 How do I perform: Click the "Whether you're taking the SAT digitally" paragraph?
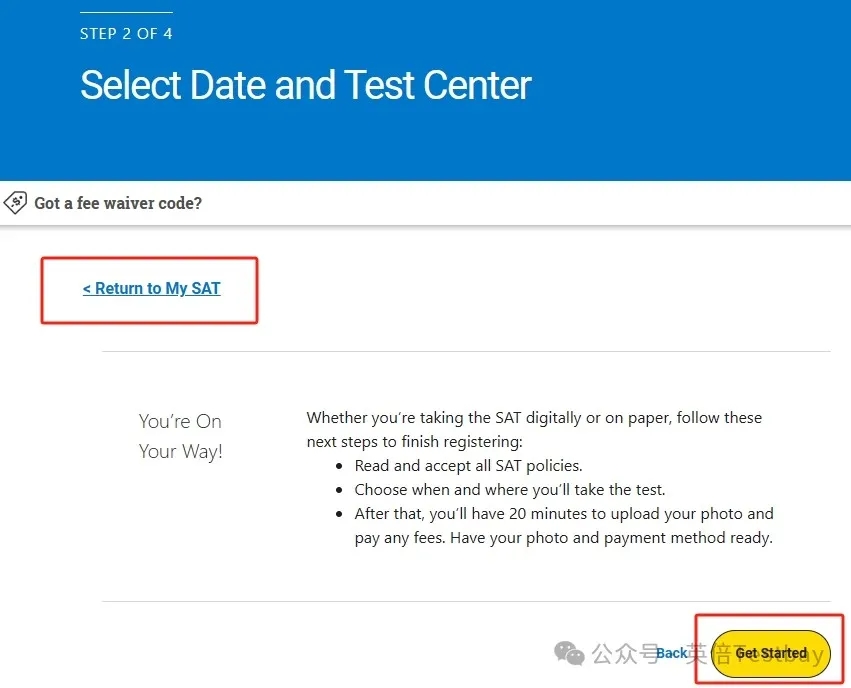pyautogui.click(x=534, y=418)
